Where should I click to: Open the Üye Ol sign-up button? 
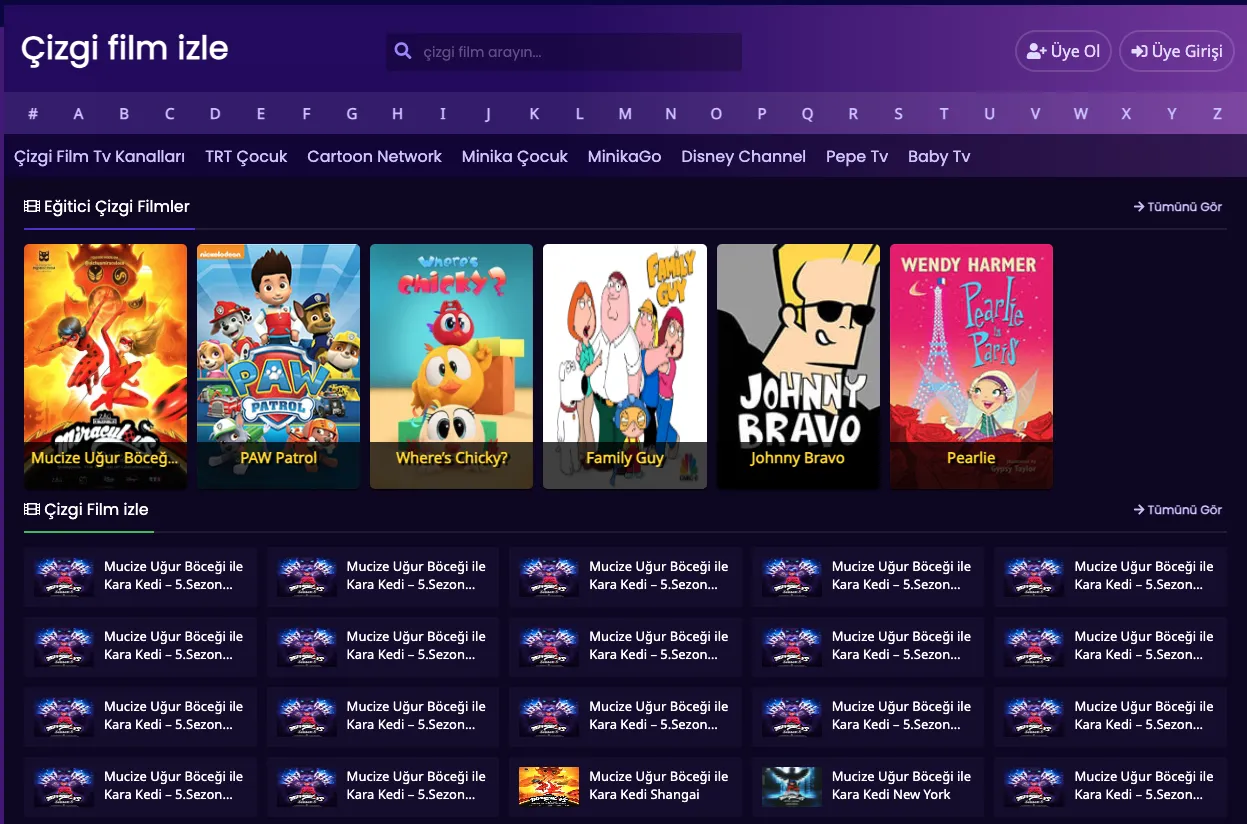coord(1063,51)
